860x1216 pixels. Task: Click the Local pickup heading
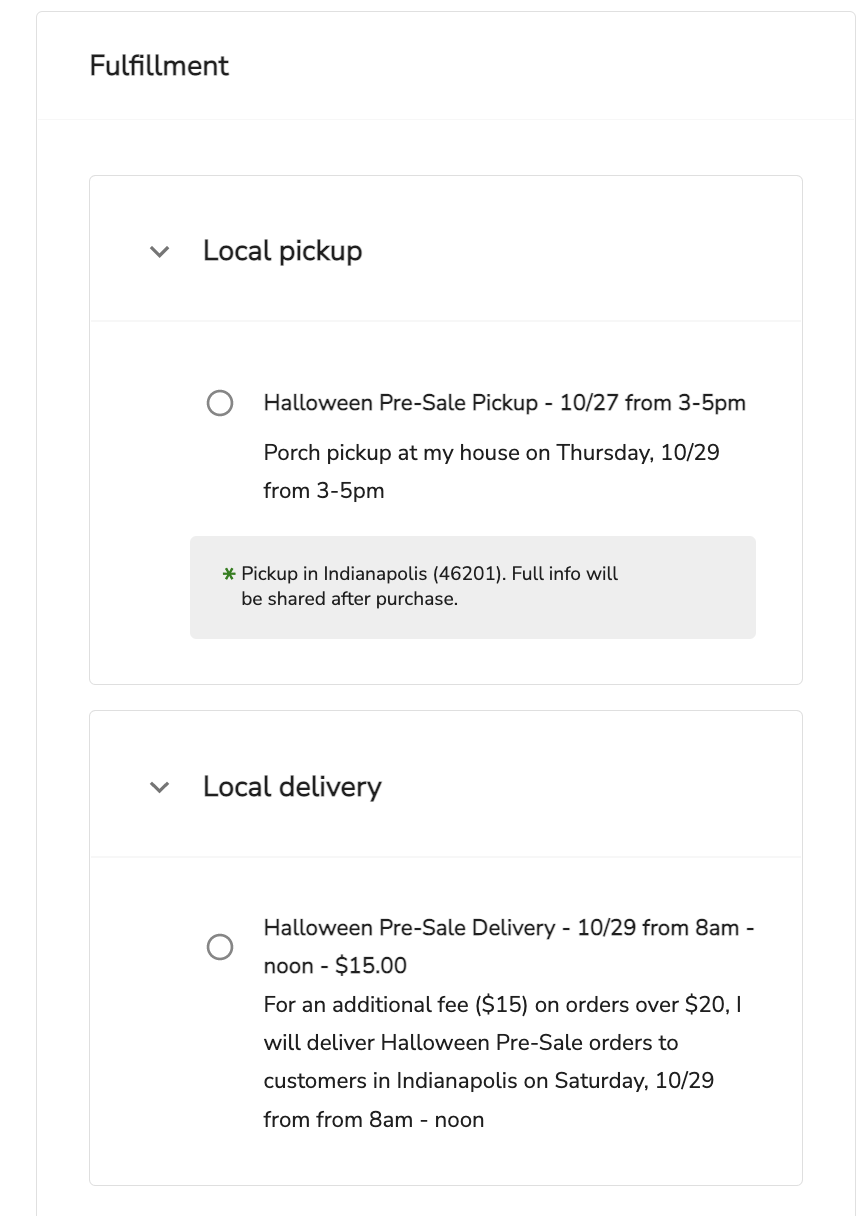coord(282,251)
